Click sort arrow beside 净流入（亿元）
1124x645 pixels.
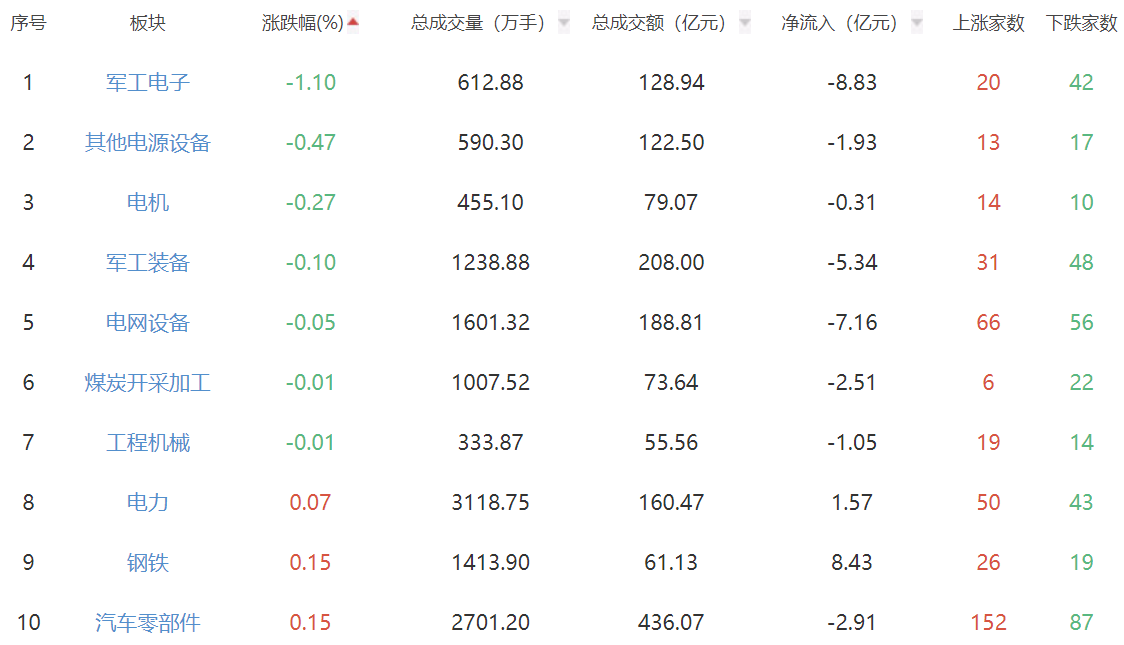point(916,23)
